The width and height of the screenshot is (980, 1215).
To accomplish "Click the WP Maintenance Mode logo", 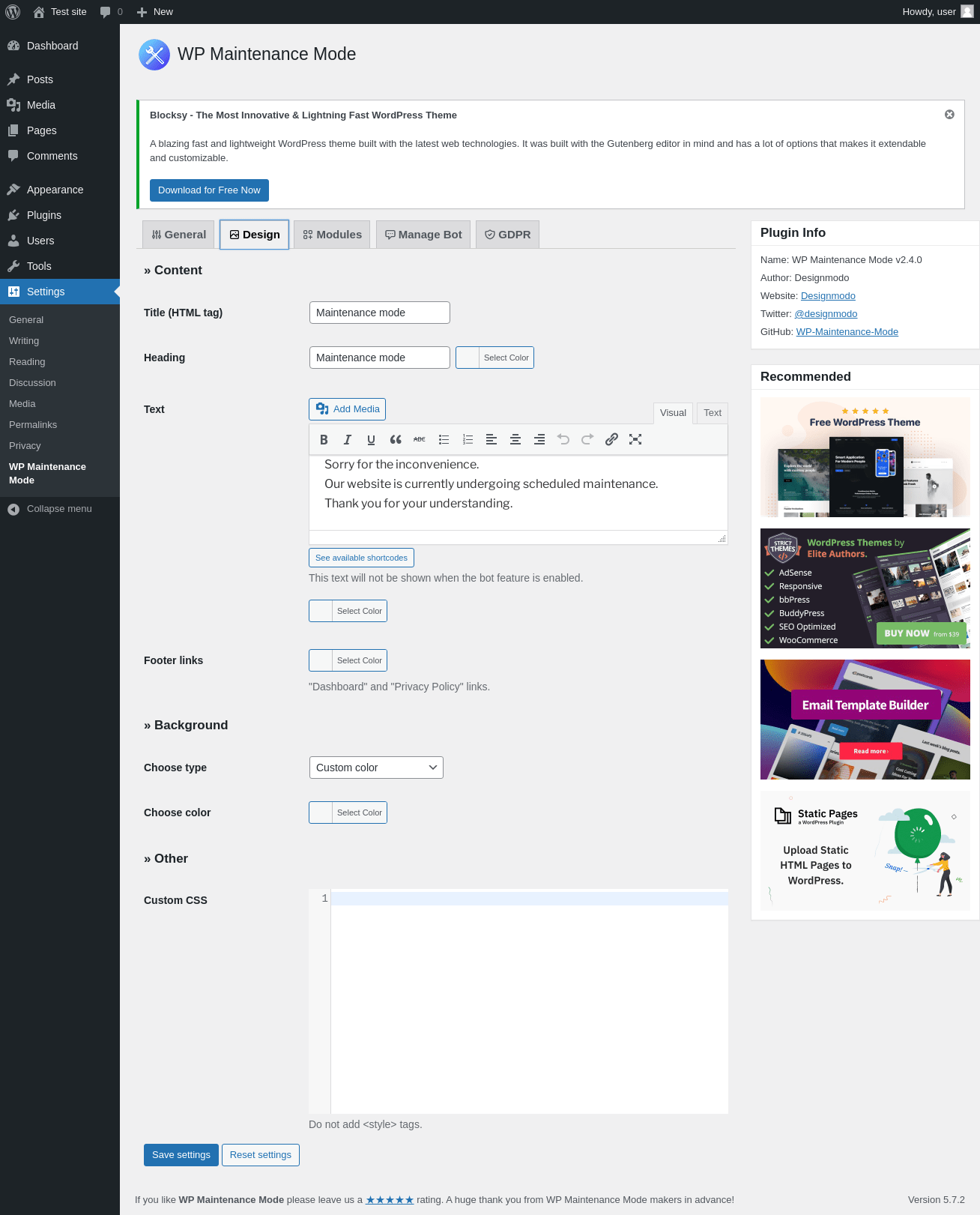I will point(154,55).
